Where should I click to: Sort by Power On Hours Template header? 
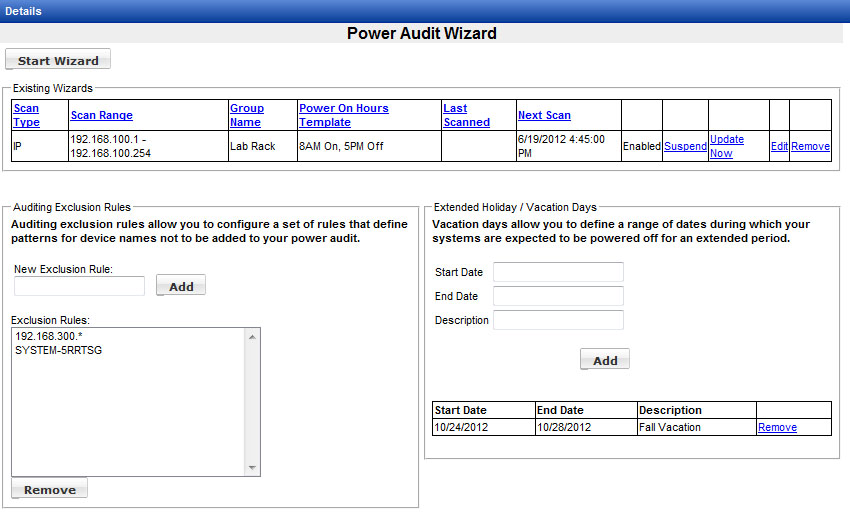[343, 115]
